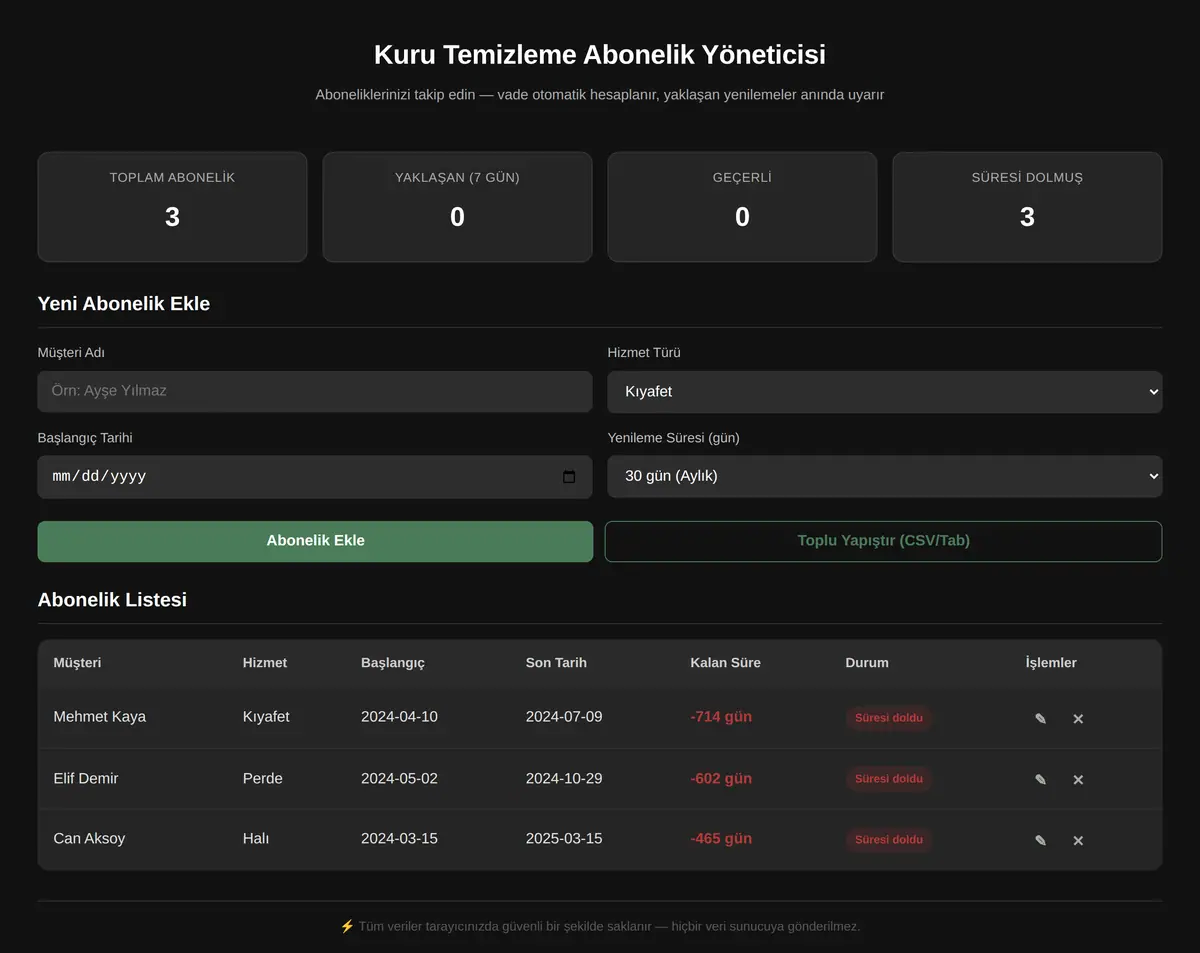The width and height of the screenshot is (1200, 953).
Task: Click the Son Tarih column header
Action: [556, 663]
